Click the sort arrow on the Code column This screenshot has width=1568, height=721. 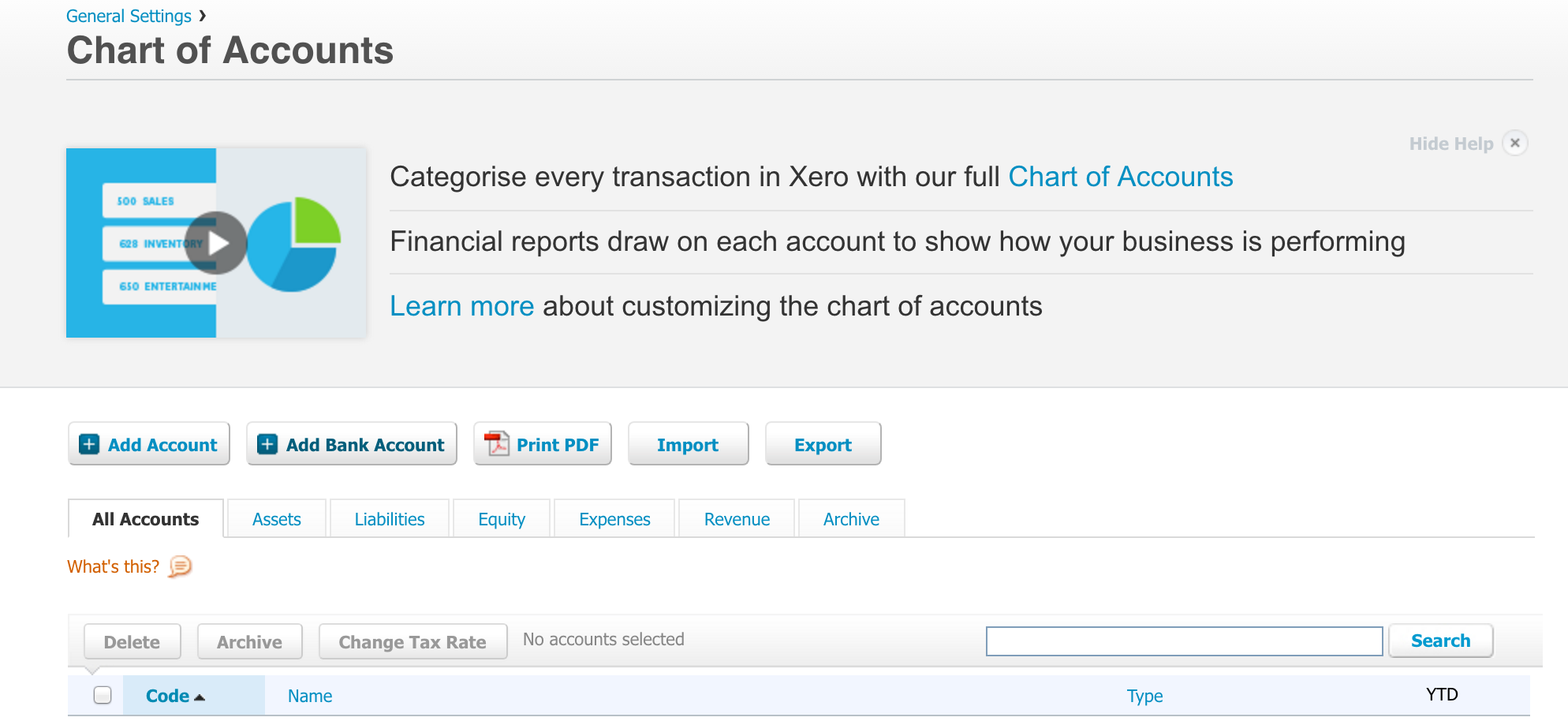pos(200,697)
